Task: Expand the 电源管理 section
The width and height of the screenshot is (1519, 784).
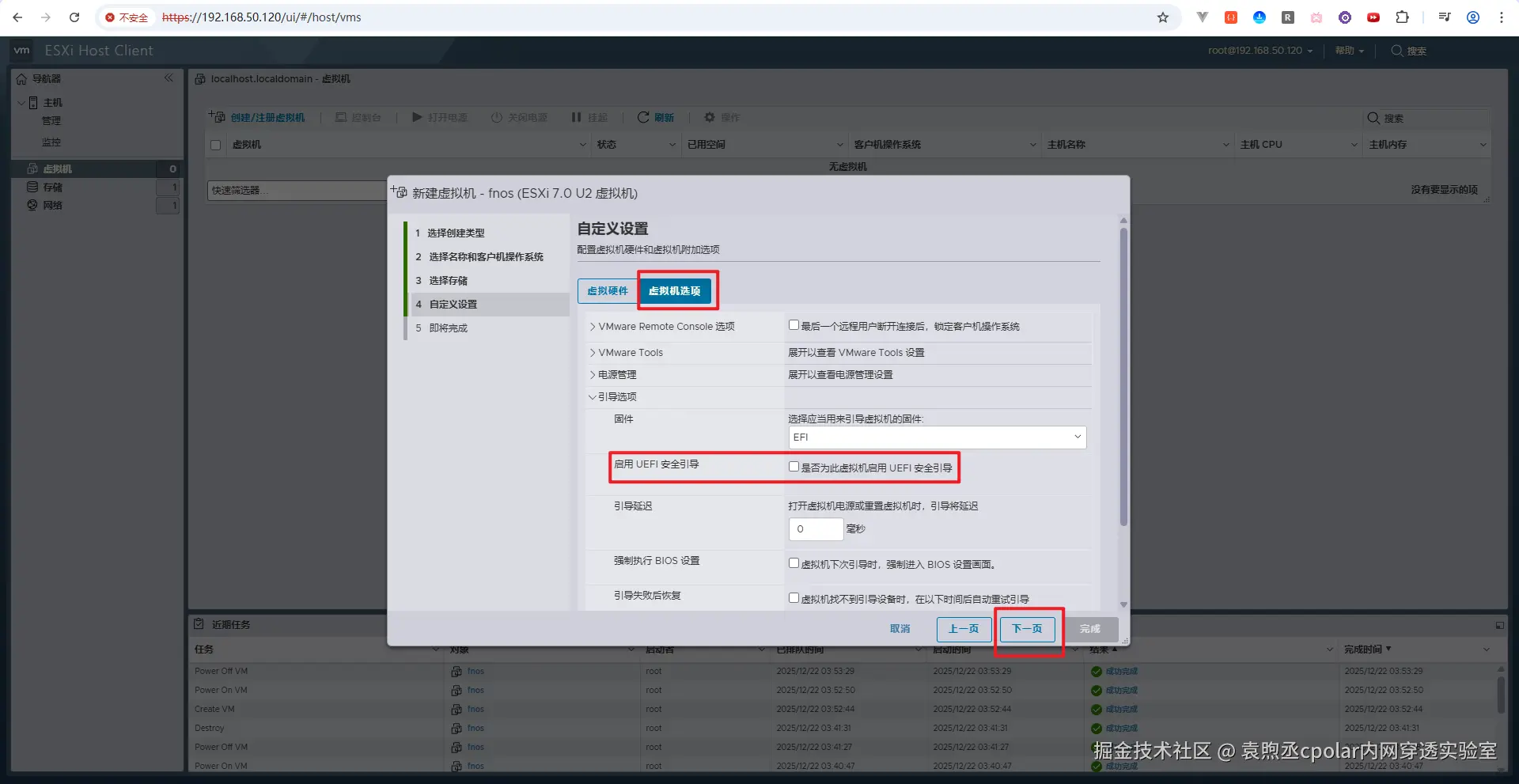Action: click(x=593, y=375)
